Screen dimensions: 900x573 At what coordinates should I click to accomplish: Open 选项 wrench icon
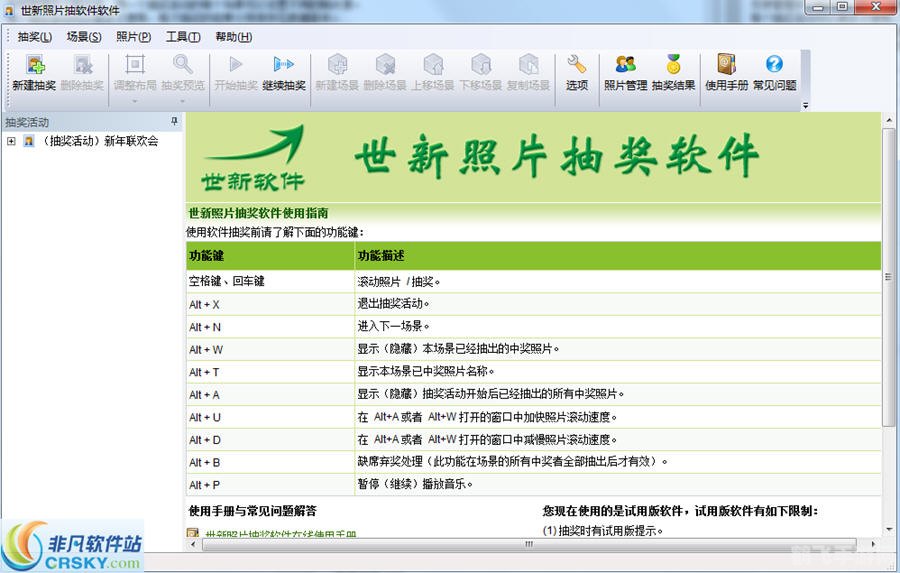coord(576,64)
